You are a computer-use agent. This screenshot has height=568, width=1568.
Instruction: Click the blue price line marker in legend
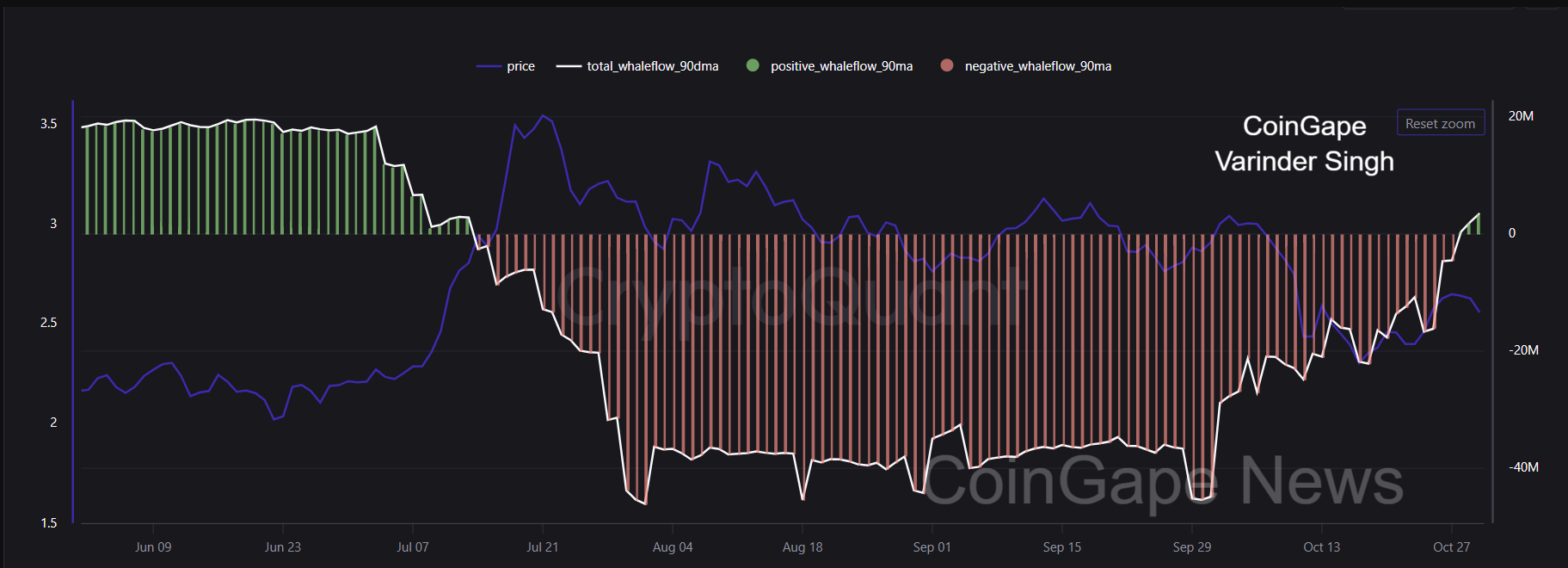click(x=489, y=66)
